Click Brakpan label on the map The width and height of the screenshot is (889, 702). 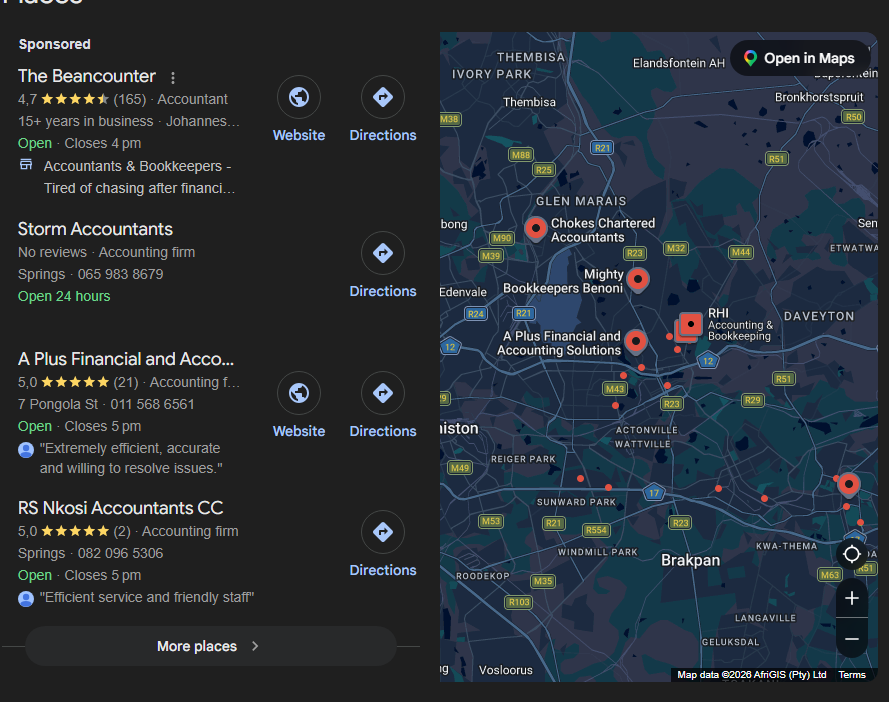690,560
